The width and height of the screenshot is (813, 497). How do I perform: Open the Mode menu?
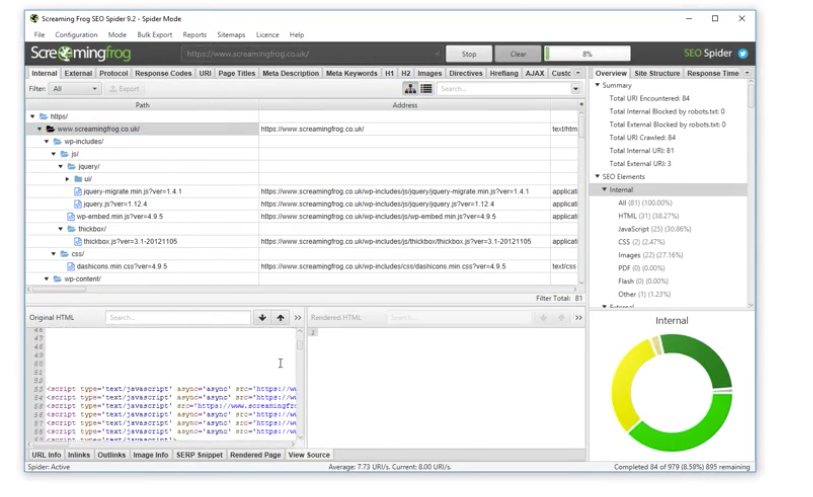click(x=117, y=35)
